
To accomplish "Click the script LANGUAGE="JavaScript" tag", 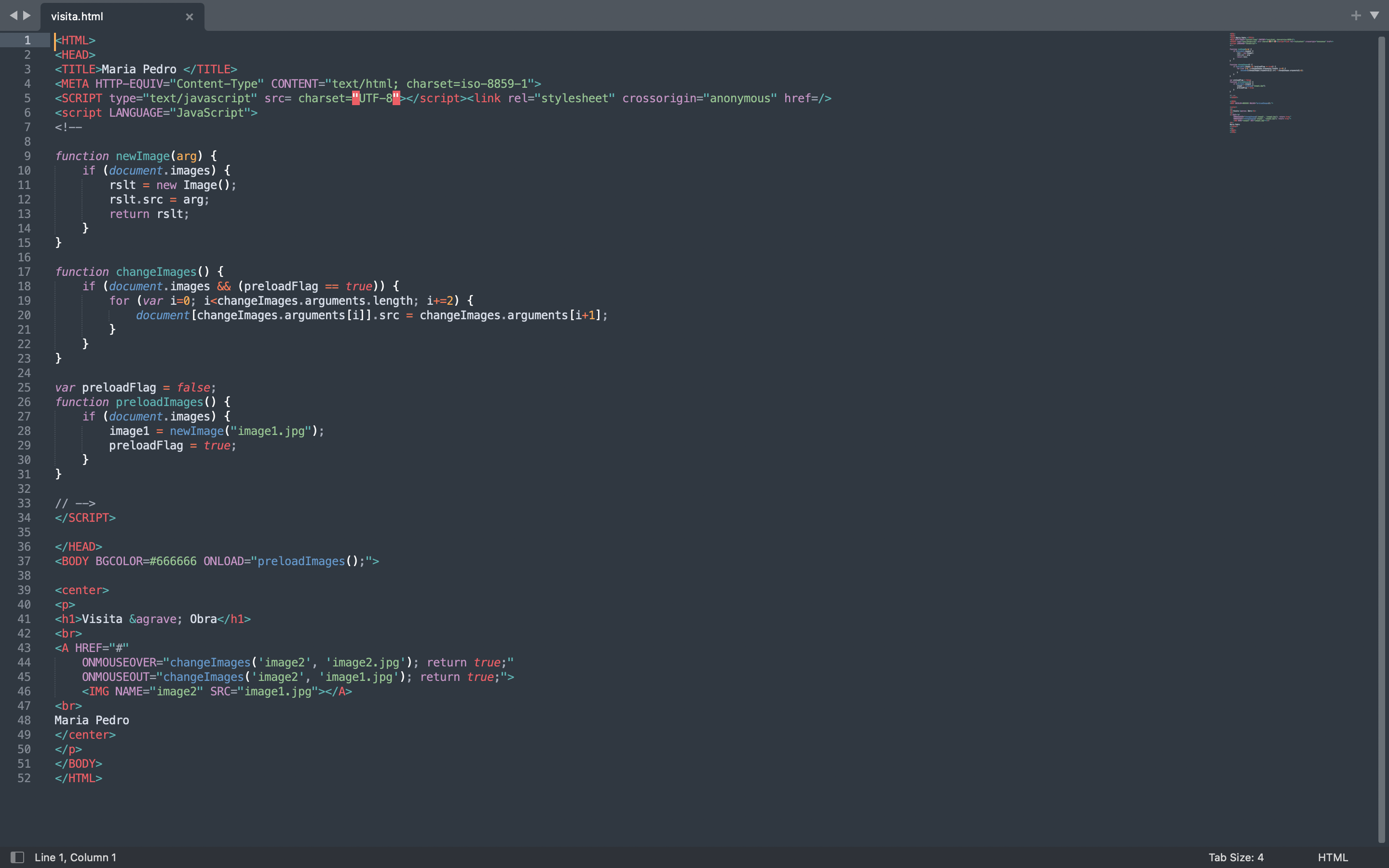I will (156, 112).
